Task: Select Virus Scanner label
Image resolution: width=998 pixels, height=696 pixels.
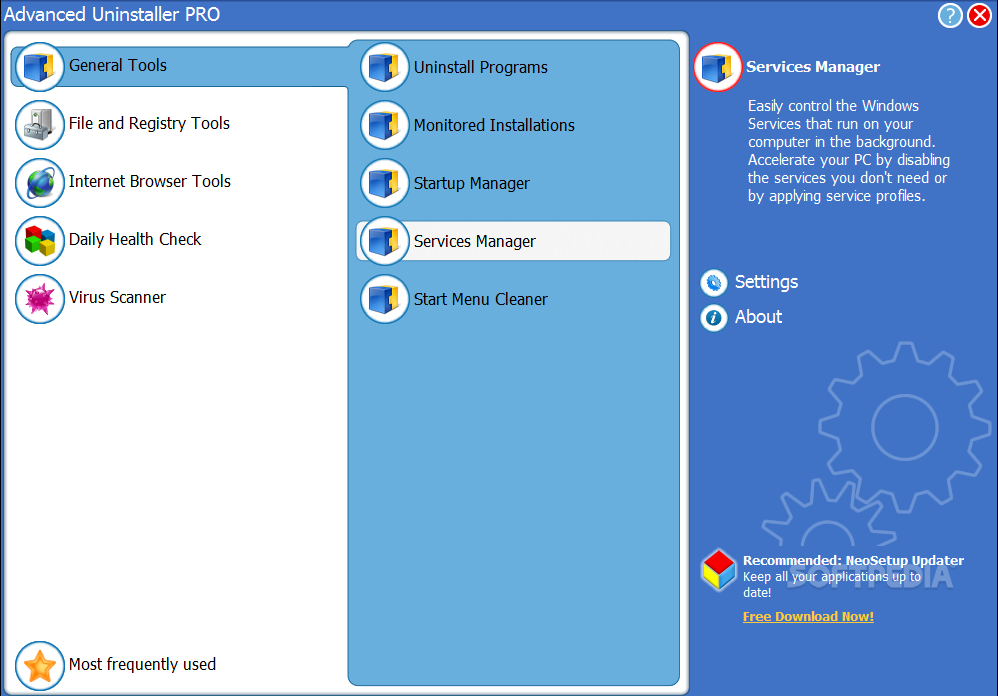Action: pyautogui.click(x=117, y=297)
